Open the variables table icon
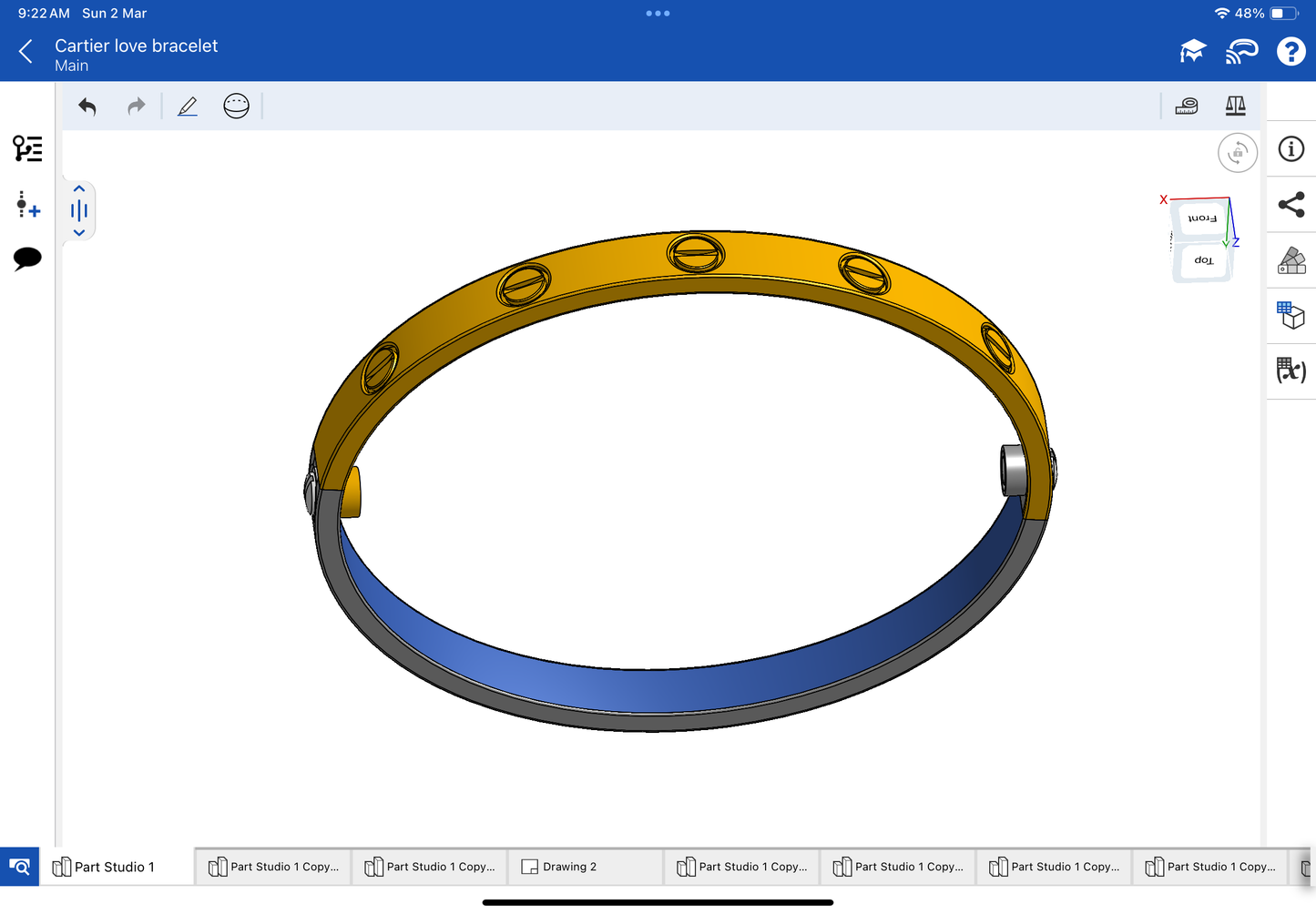 coord(1290,371)
